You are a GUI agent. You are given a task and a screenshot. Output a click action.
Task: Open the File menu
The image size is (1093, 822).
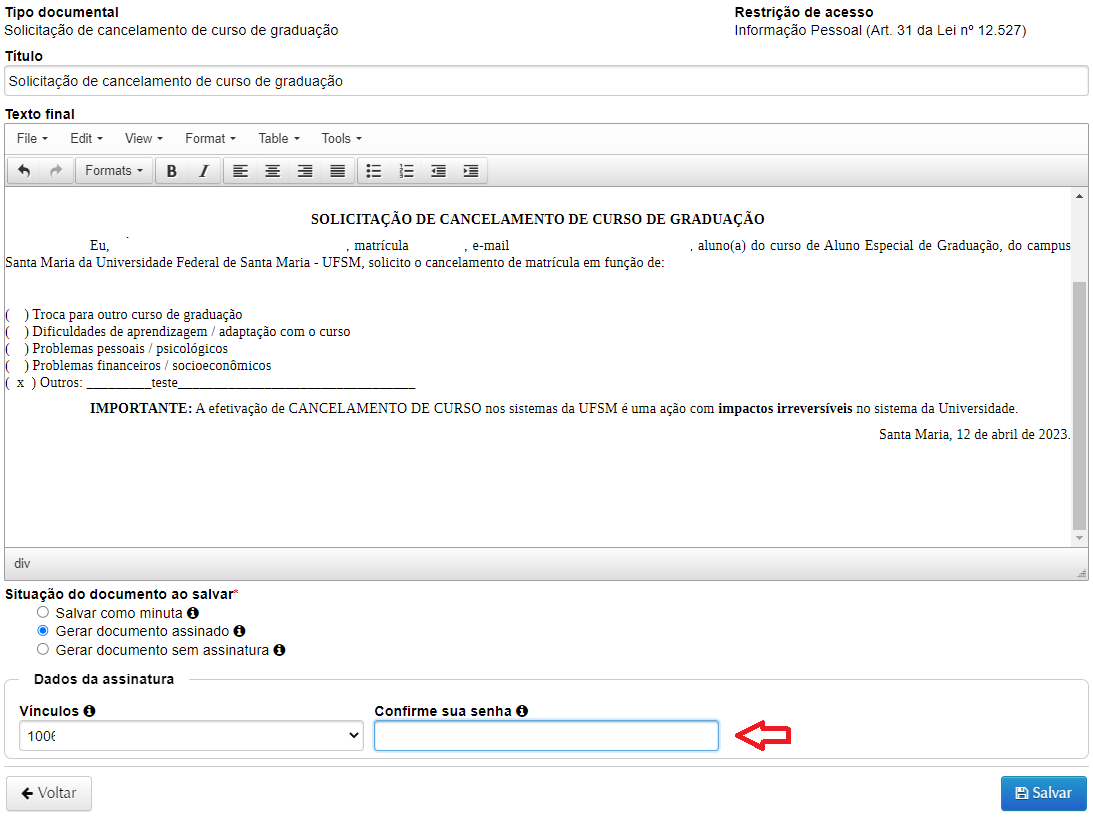[31, 139]
